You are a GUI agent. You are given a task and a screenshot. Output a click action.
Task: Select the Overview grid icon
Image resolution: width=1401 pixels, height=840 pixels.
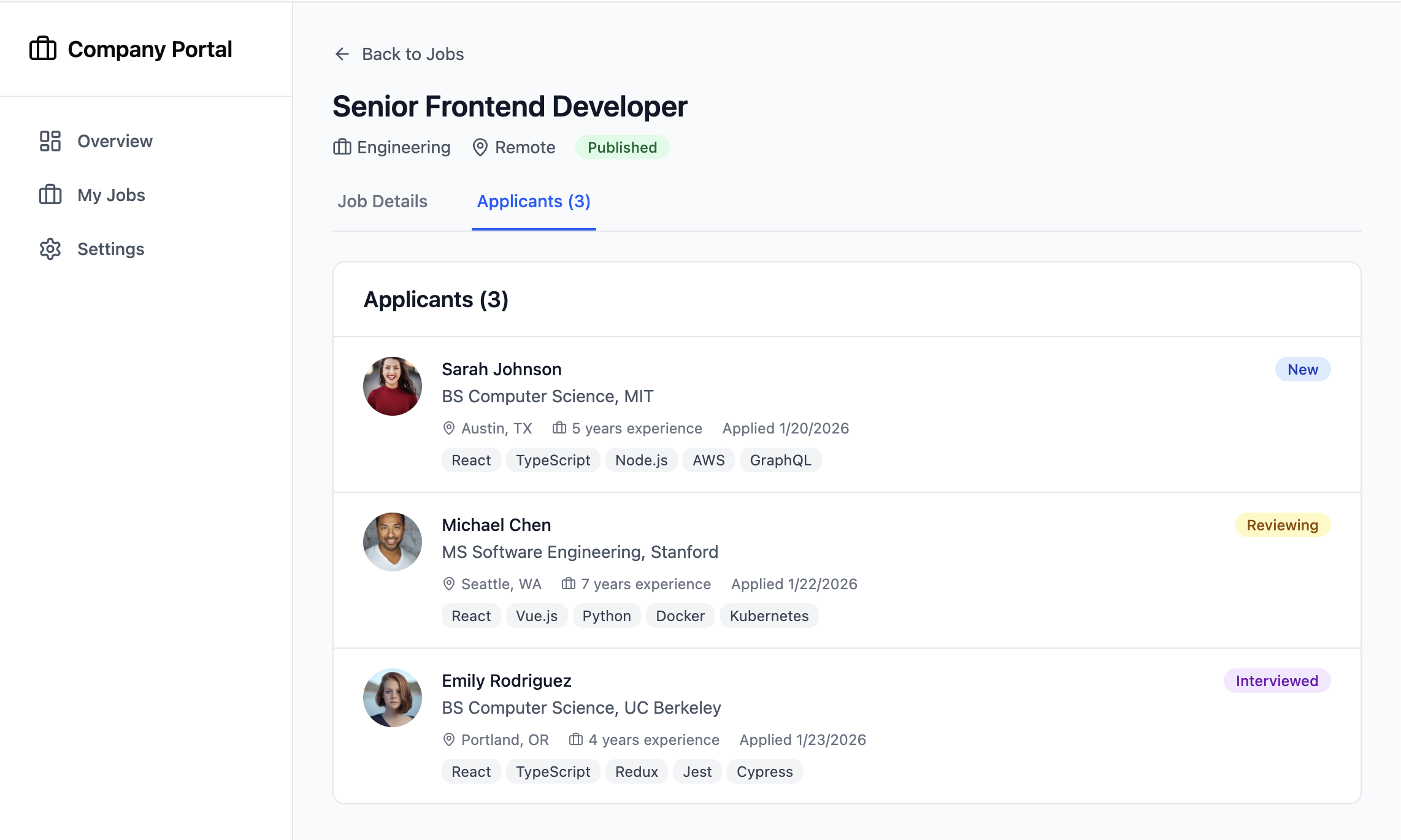tap(50, 141)
